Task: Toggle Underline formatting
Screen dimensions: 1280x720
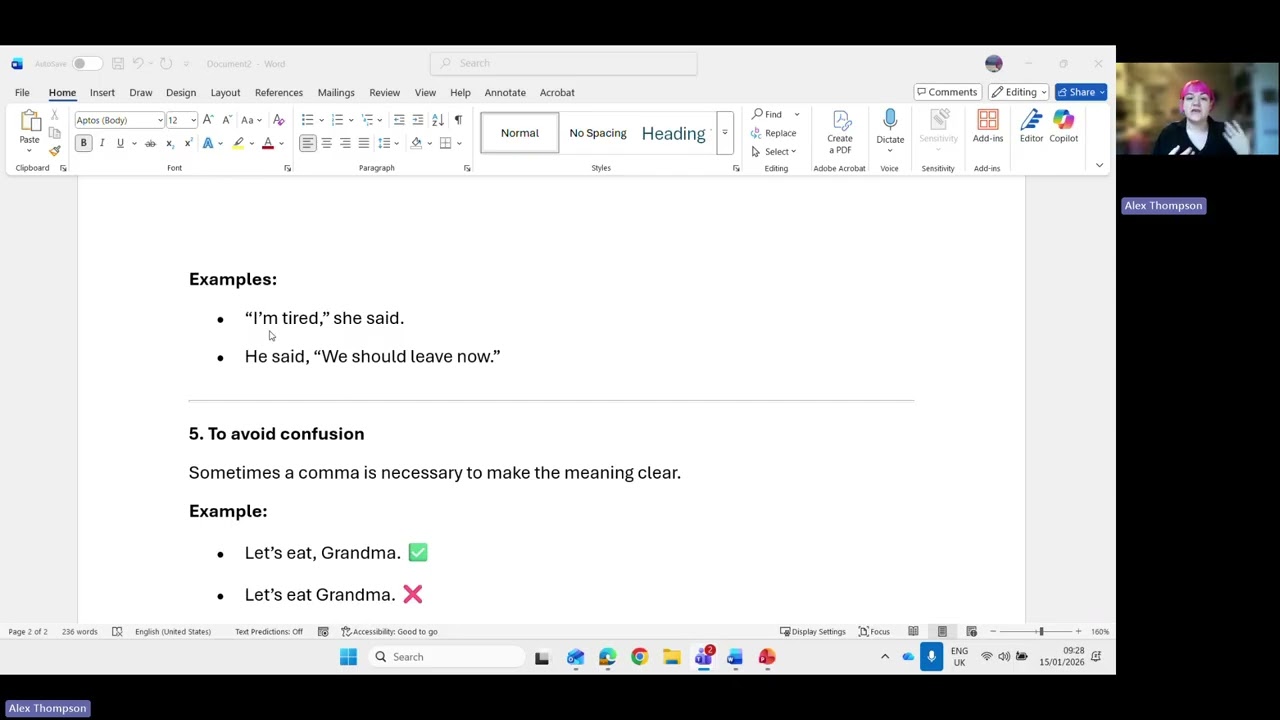Action: (120, 143)
